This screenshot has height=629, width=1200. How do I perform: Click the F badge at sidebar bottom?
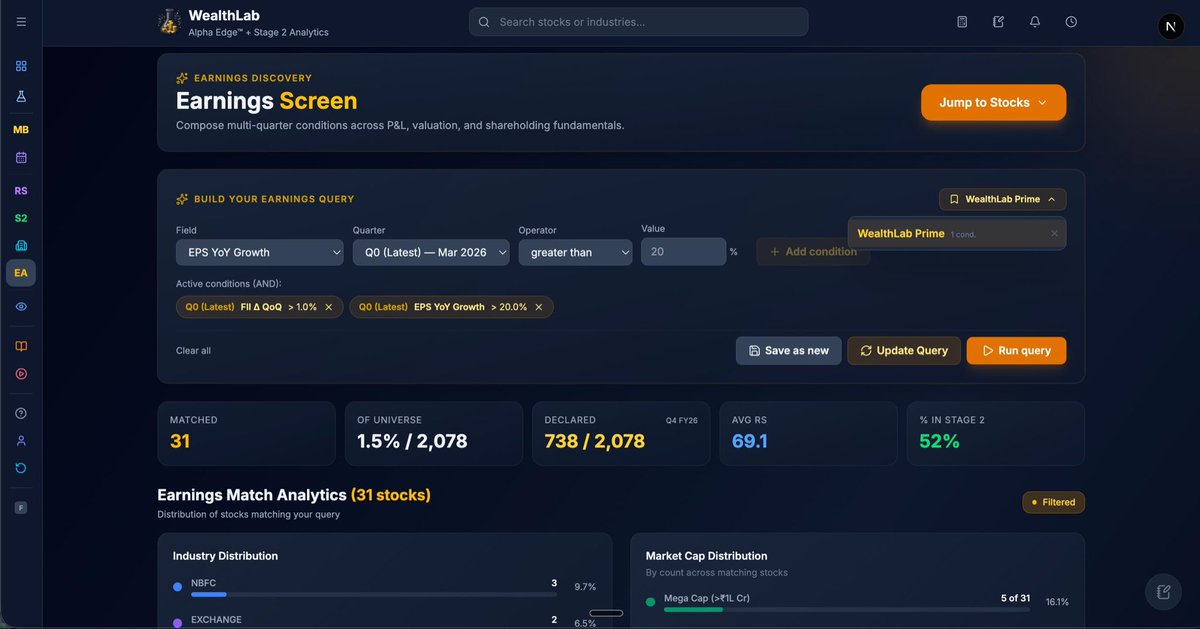tap(21, 508)
